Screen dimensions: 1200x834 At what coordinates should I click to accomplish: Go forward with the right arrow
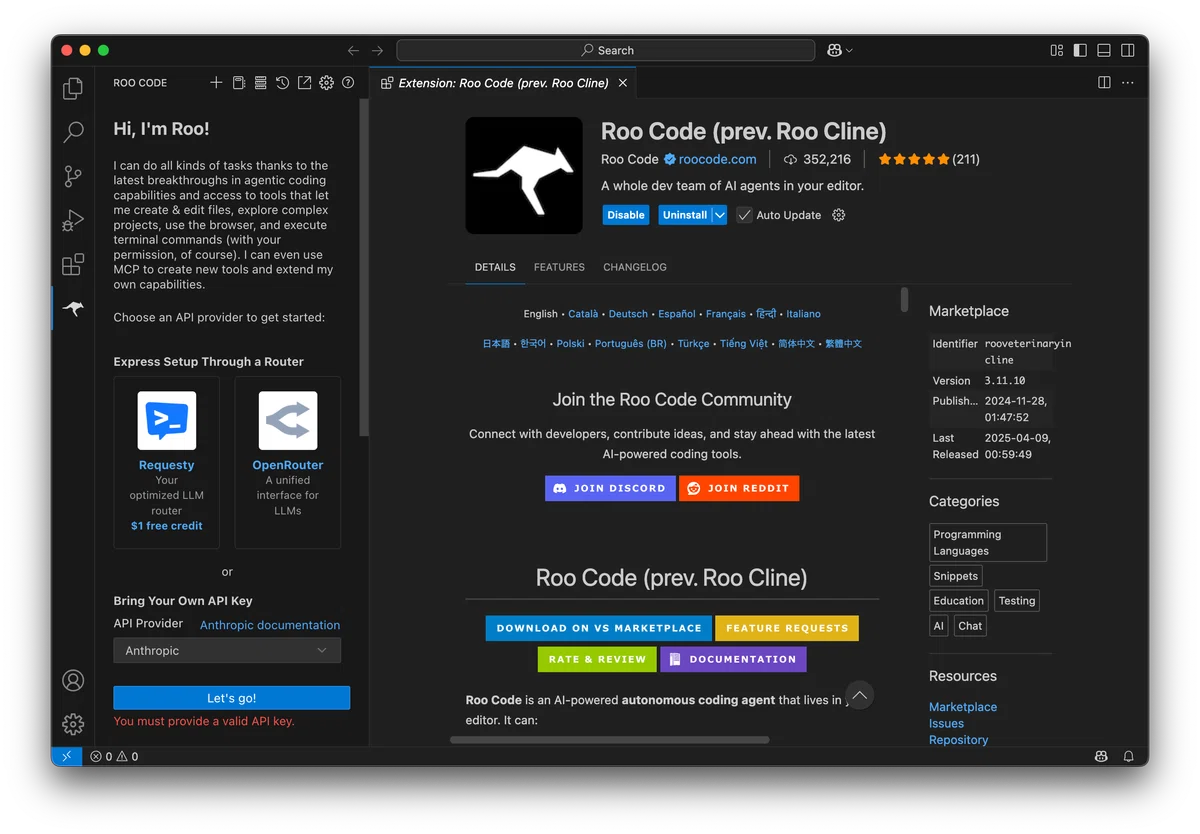[x=377, y=50]
